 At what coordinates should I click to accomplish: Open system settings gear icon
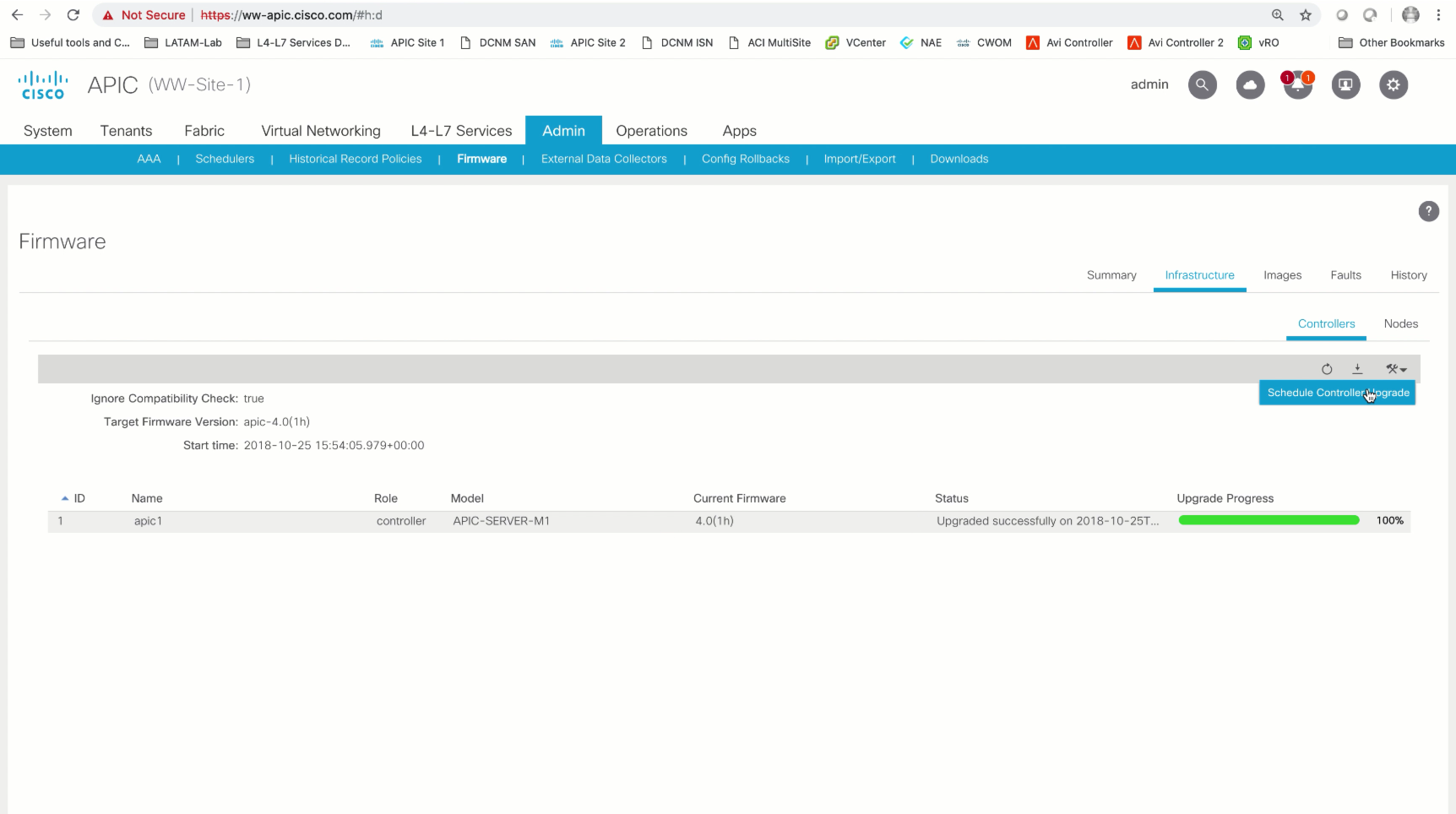1393,84
